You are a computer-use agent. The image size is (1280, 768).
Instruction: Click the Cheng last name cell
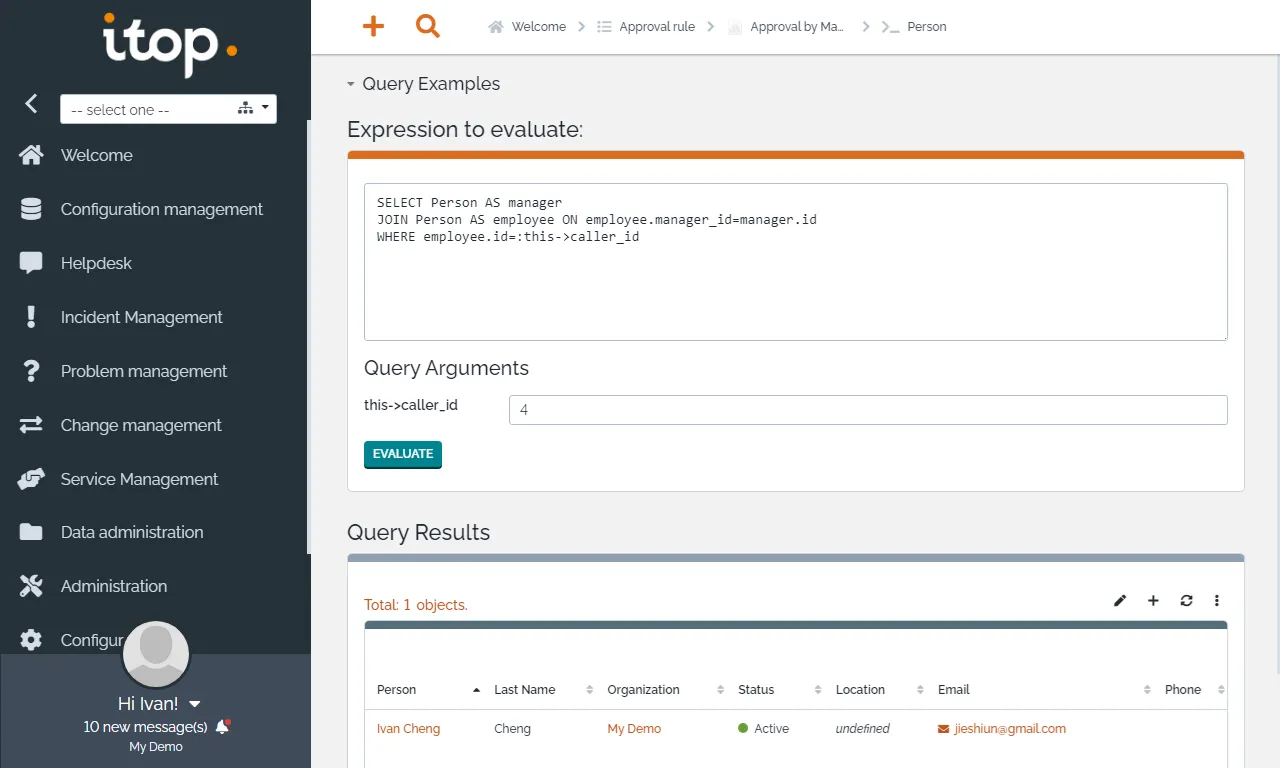(x=512, y=729)
